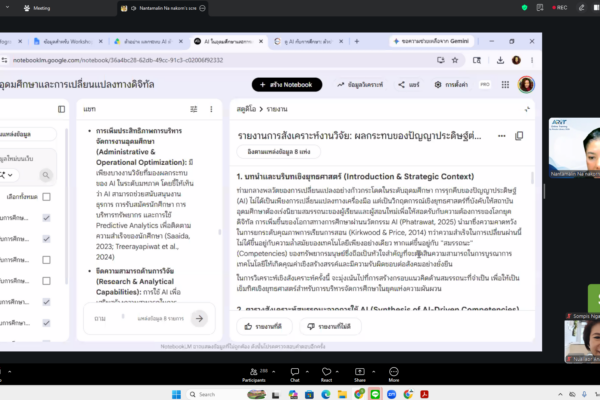Image resolution: width=600 pixels, height=400 pixels.
Task: Check the fourth source row checkbox (unchecked)
Action: pos(46,281)
